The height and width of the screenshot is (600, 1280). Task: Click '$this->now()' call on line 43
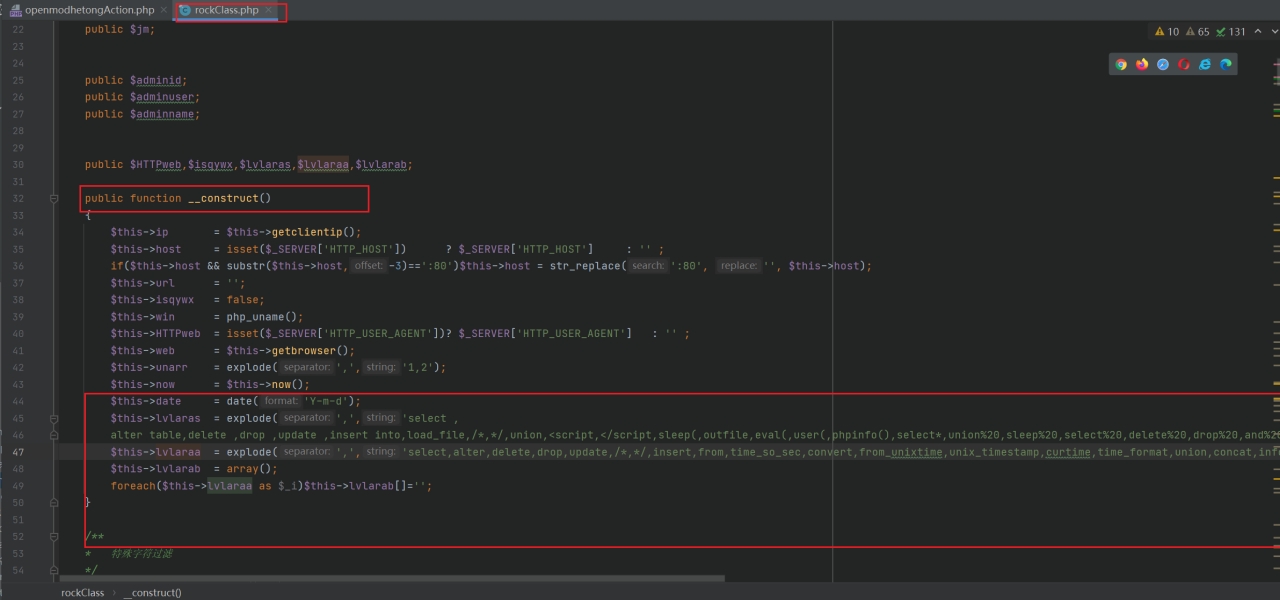265,384
